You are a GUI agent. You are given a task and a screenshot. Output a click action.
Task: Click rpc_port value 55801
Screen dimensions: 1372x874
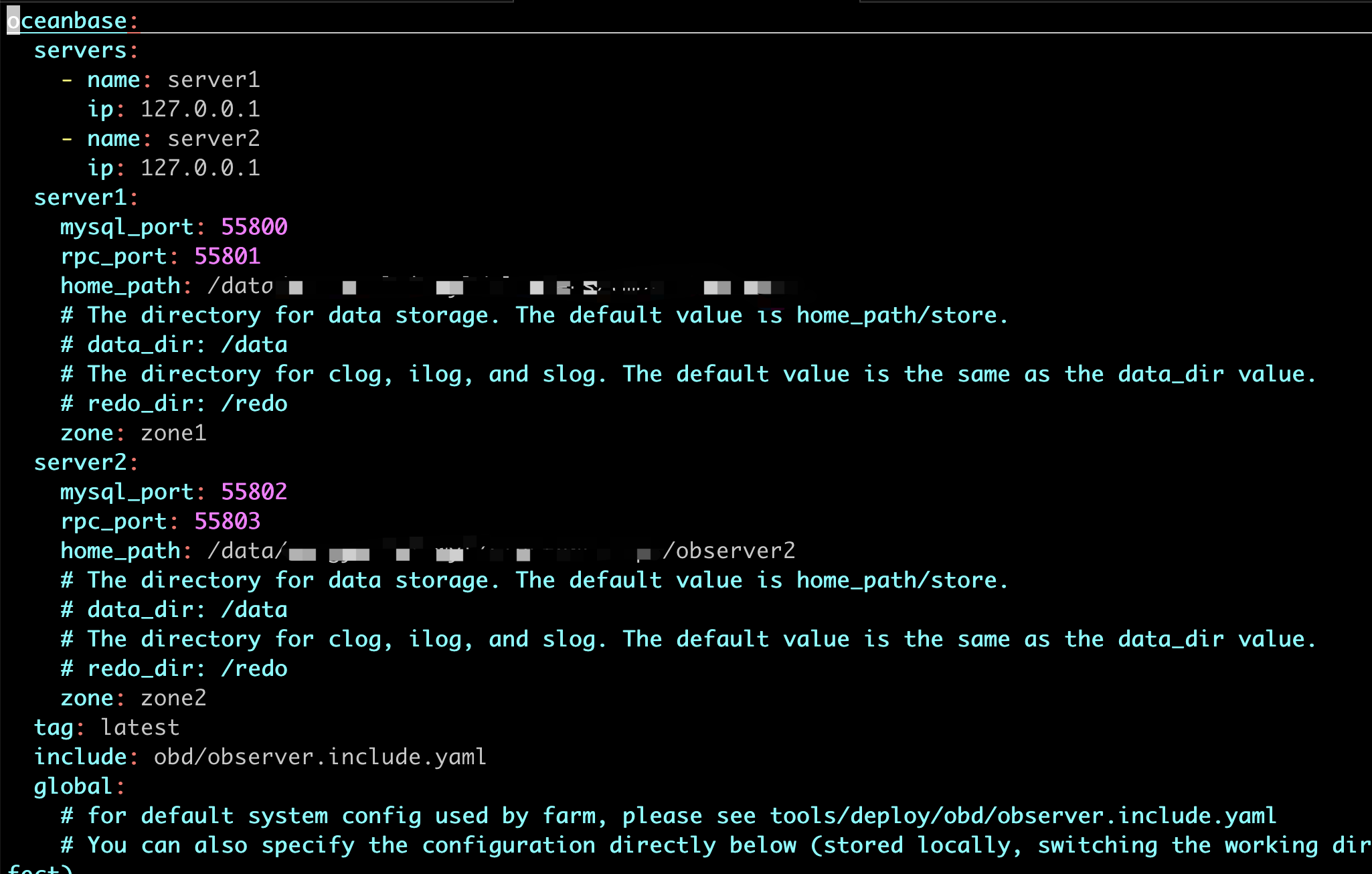pyautogui.click(x=228, y=256)
